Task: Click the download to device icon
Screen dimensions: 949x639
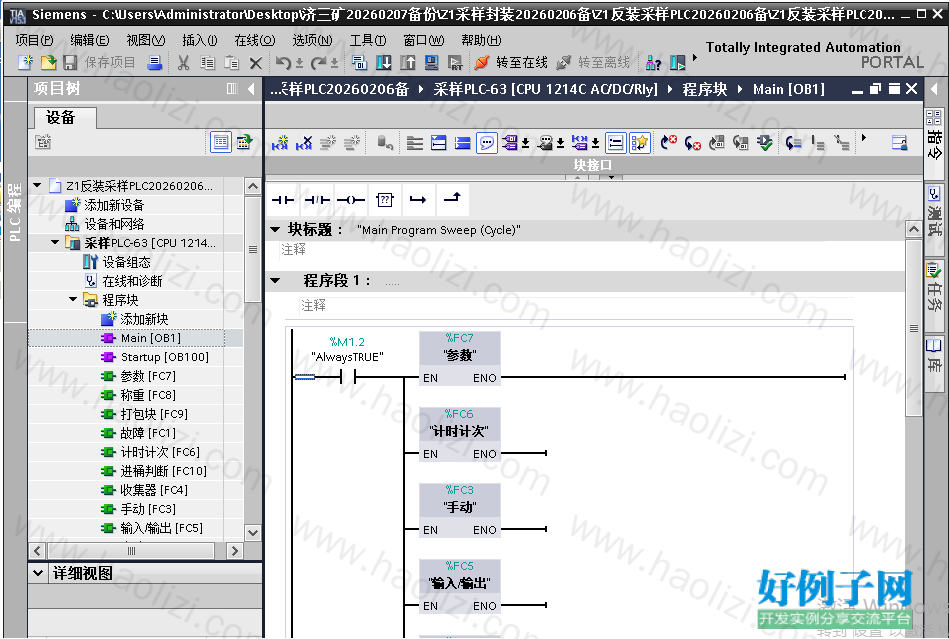Action: click(x=384, y=62)
